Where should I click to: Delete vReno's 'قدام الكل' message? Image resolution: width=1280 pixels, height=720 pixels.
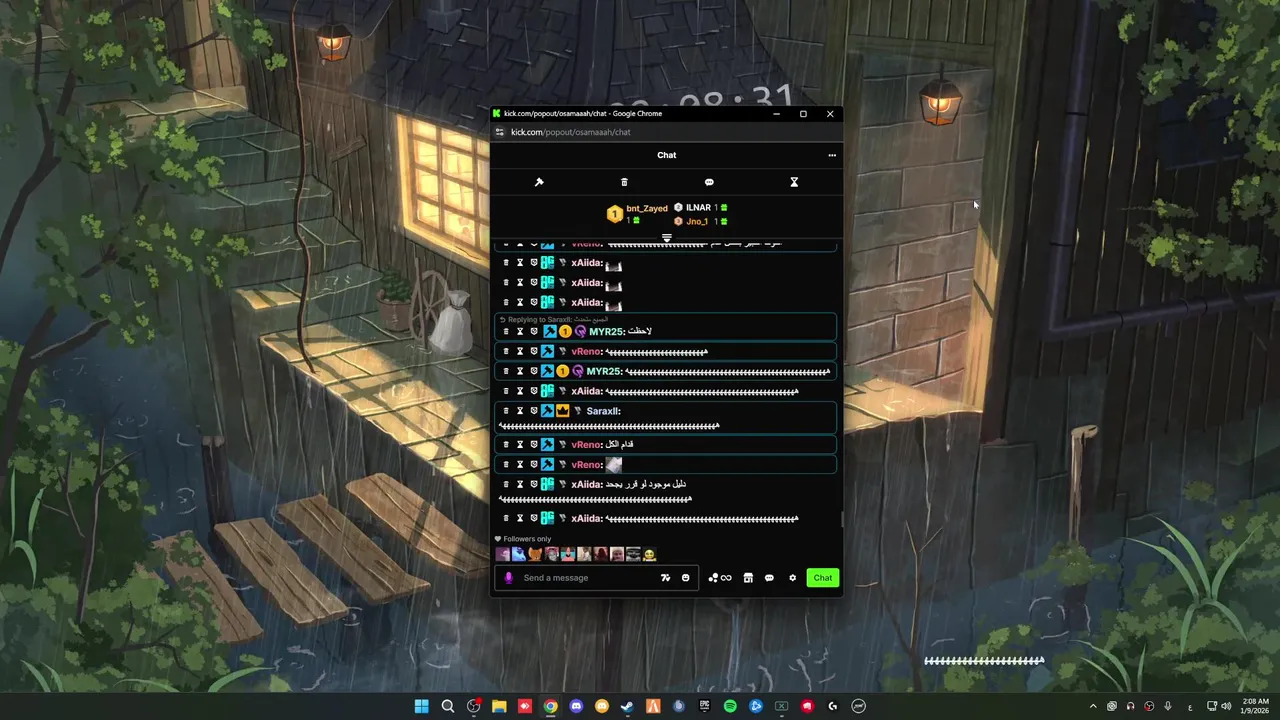(x=506, y=444)
